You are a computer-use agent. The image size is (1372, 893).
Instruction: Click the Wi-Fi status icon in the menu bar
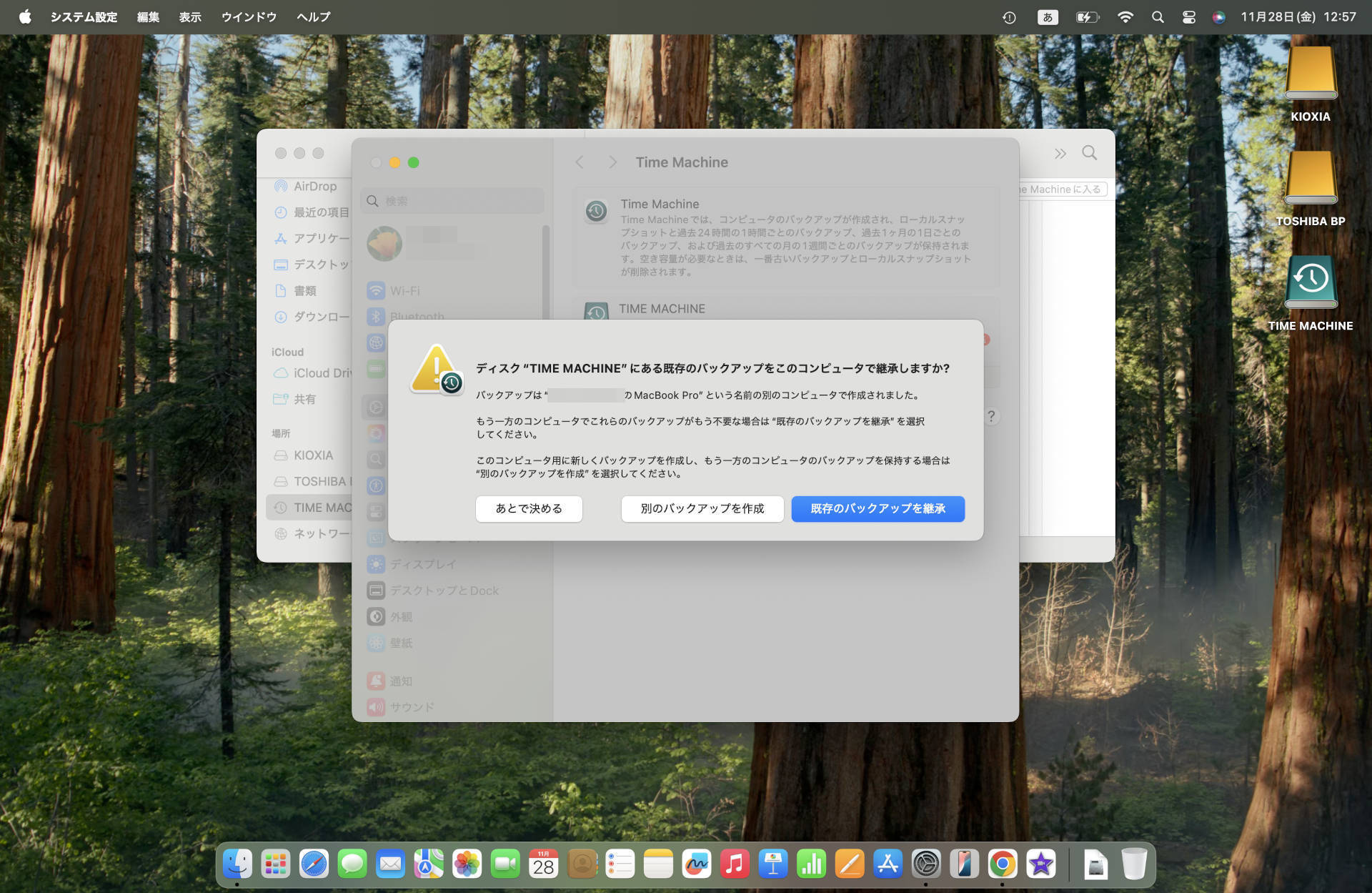click(1125, 16)
